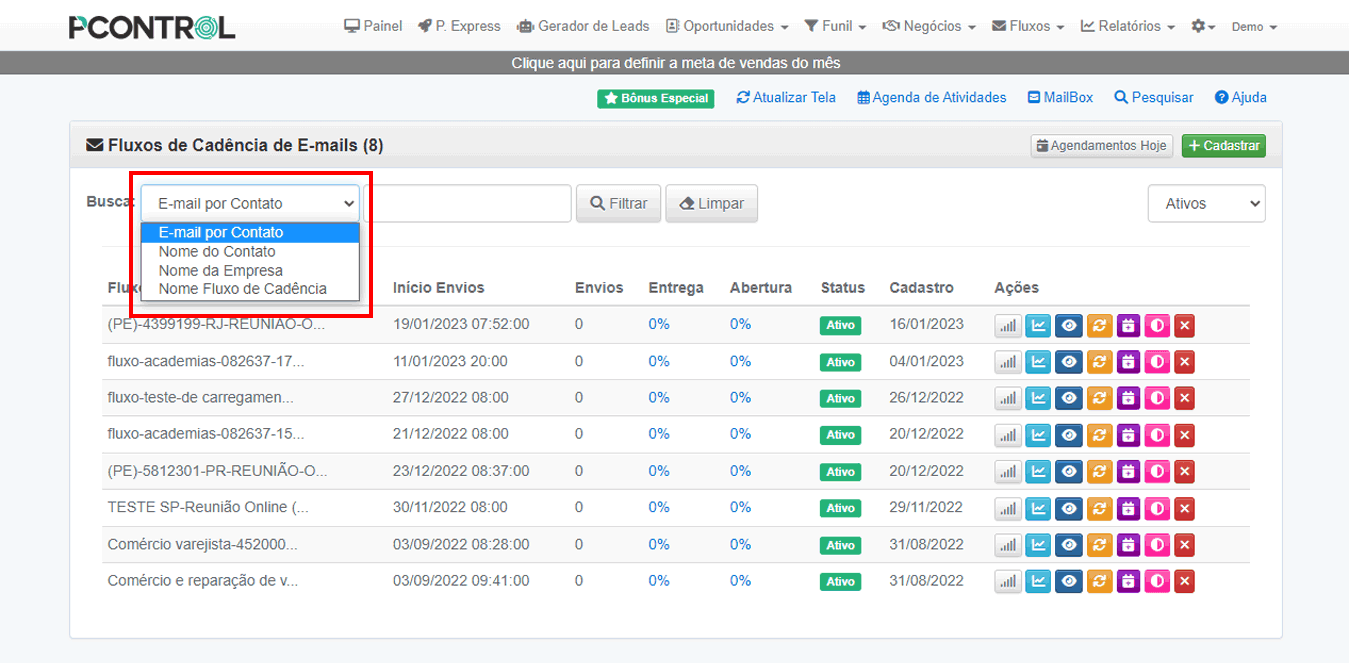Open Agendamentos Hoje
Screen dimensions: 1349x663
pos(1101,146)
